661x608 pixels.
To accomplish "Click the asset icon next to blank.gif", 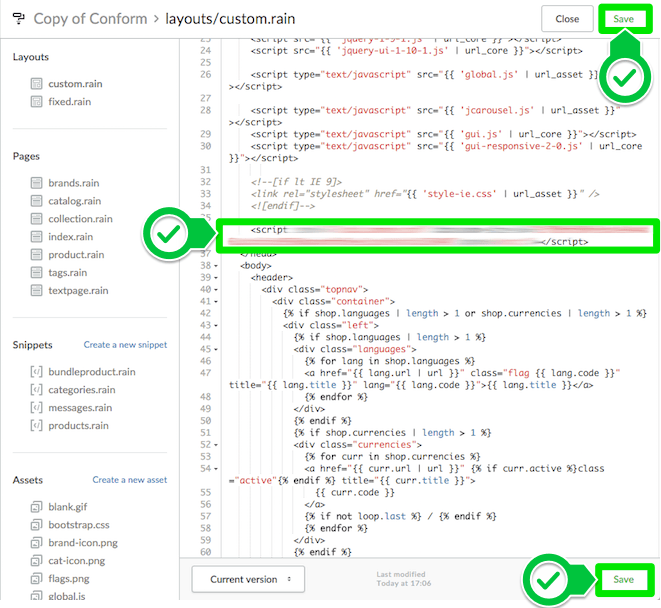I will click(x=37, y=507).
